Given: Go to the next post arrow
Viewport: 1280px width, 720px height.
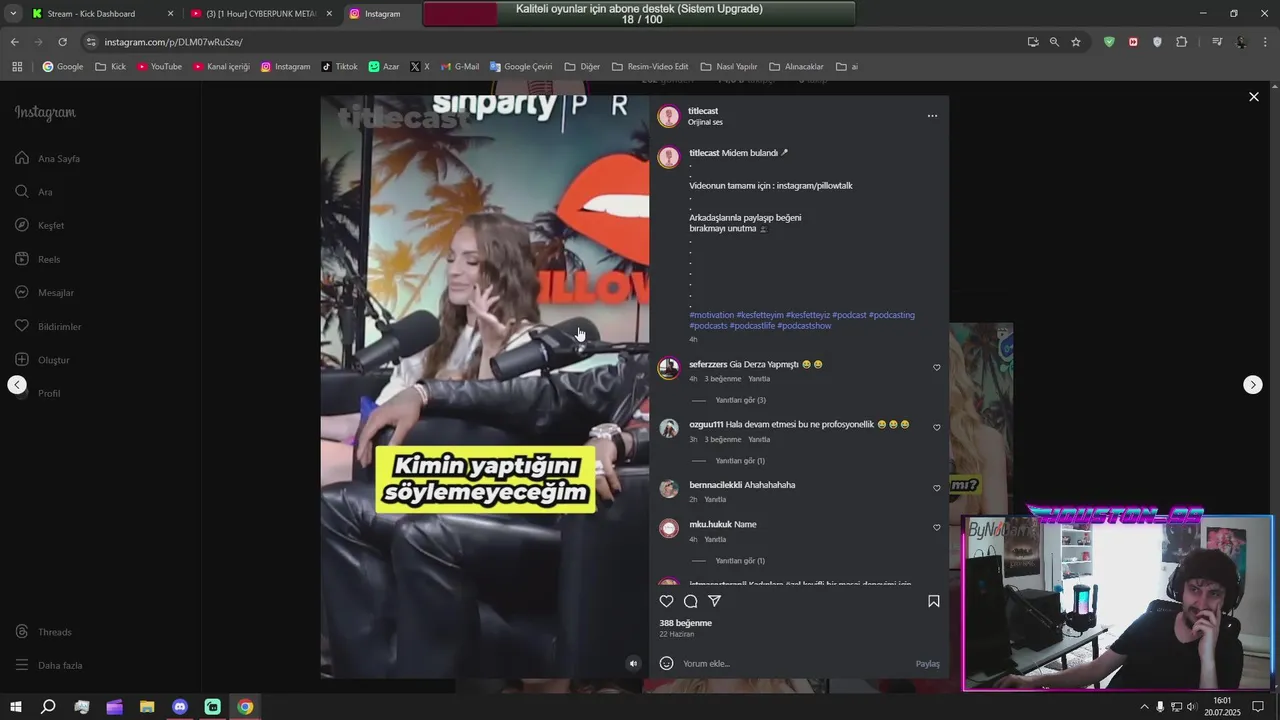Looking at the screenshot, I should click(x=1253, y=385).
